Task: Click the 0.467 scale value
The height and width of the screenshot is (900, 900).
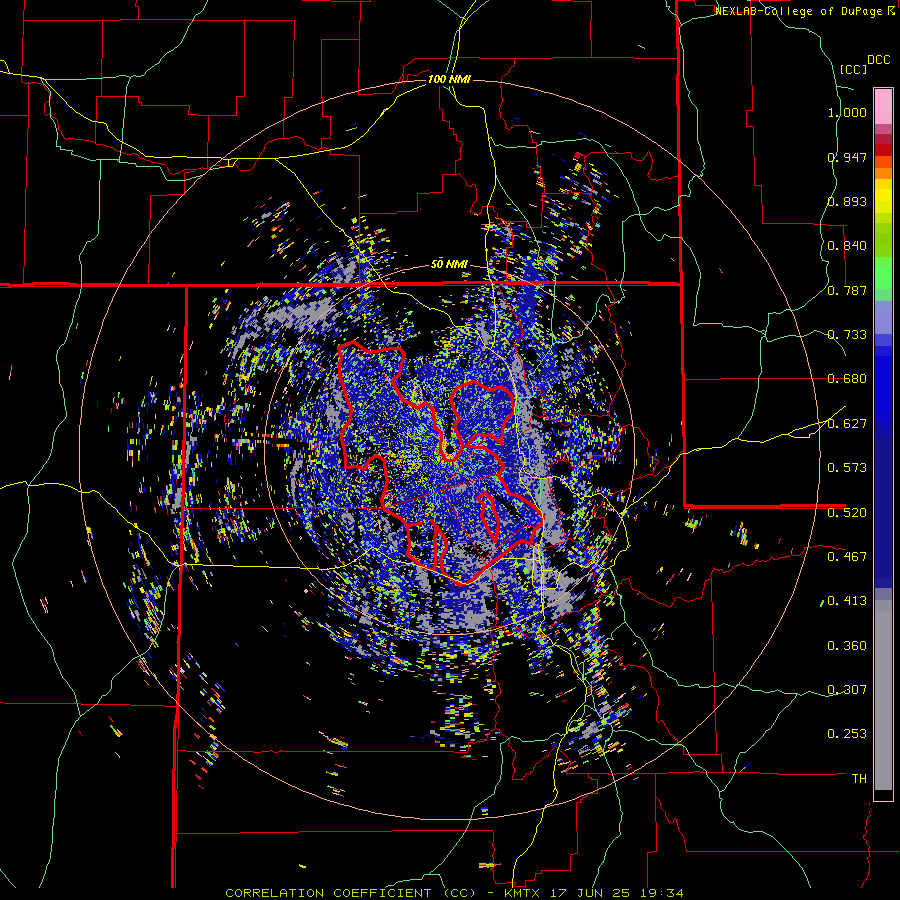Action: tap(847, 557)
